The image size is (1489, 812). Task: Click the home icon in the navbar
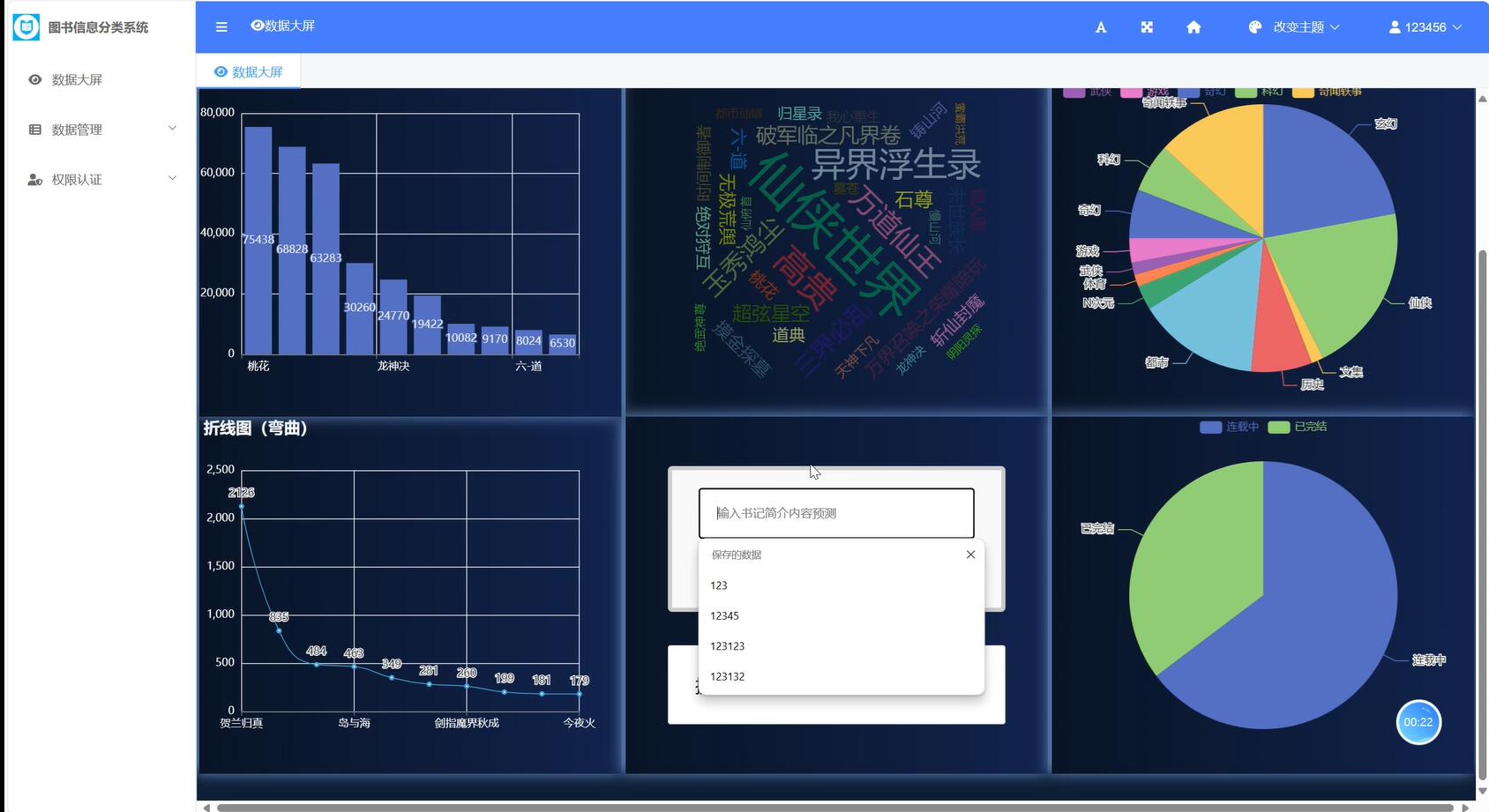click(x=1193, y=27)
